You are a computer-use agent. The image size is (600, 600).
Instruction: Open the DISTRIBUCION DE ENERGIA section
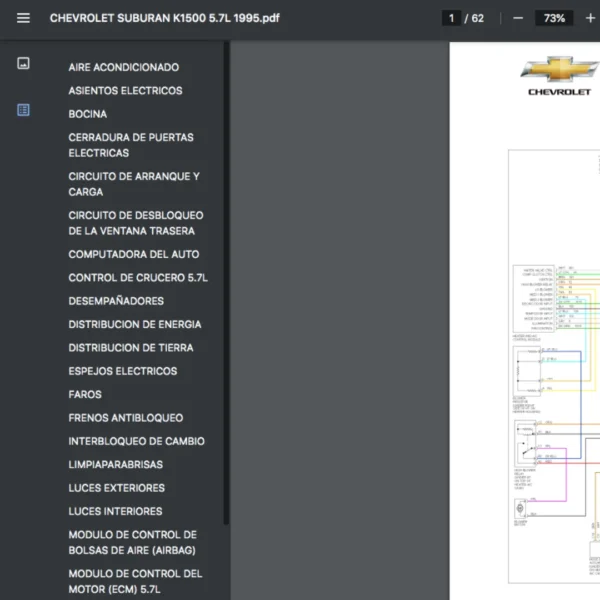coord(135,324)
